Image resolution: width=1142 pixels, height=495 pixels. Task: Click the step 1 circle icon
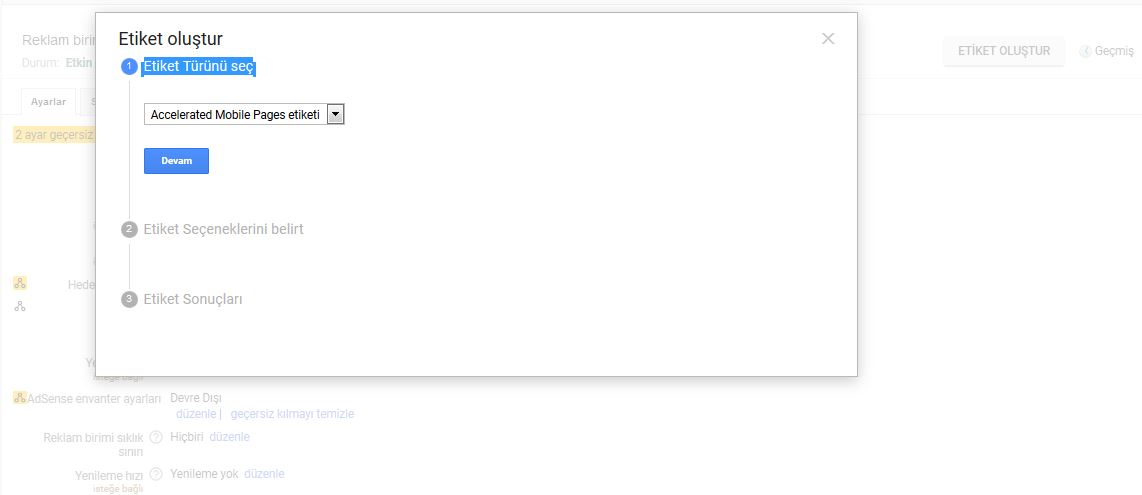click(129, 67)
